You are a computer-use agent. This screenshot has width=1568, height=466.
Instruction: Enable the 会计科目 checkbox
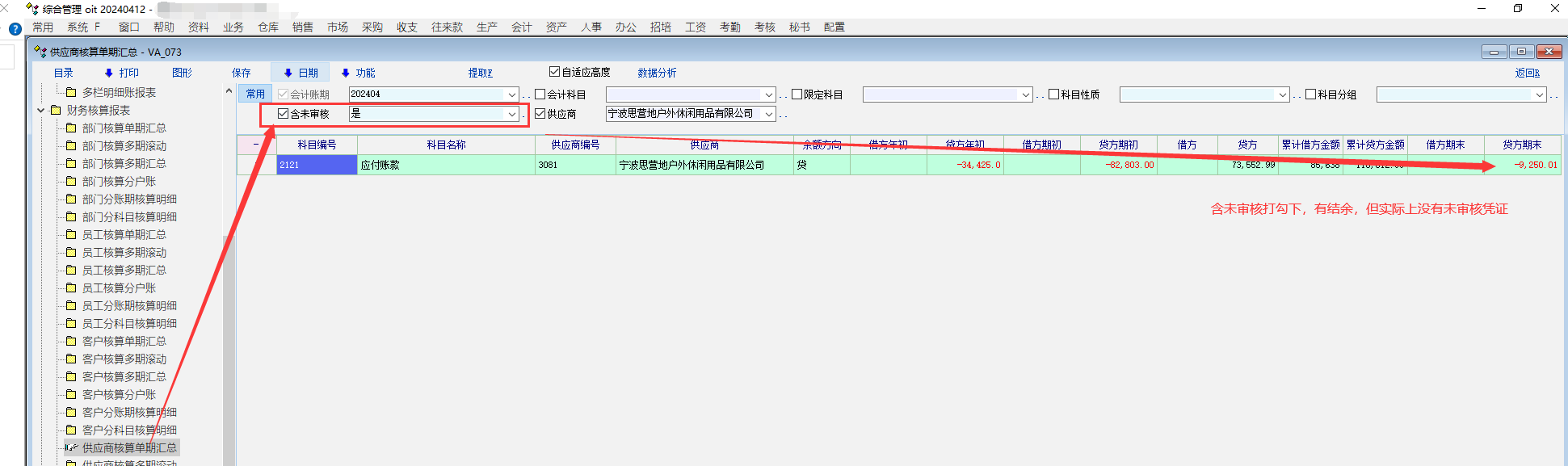pos(540,94)
